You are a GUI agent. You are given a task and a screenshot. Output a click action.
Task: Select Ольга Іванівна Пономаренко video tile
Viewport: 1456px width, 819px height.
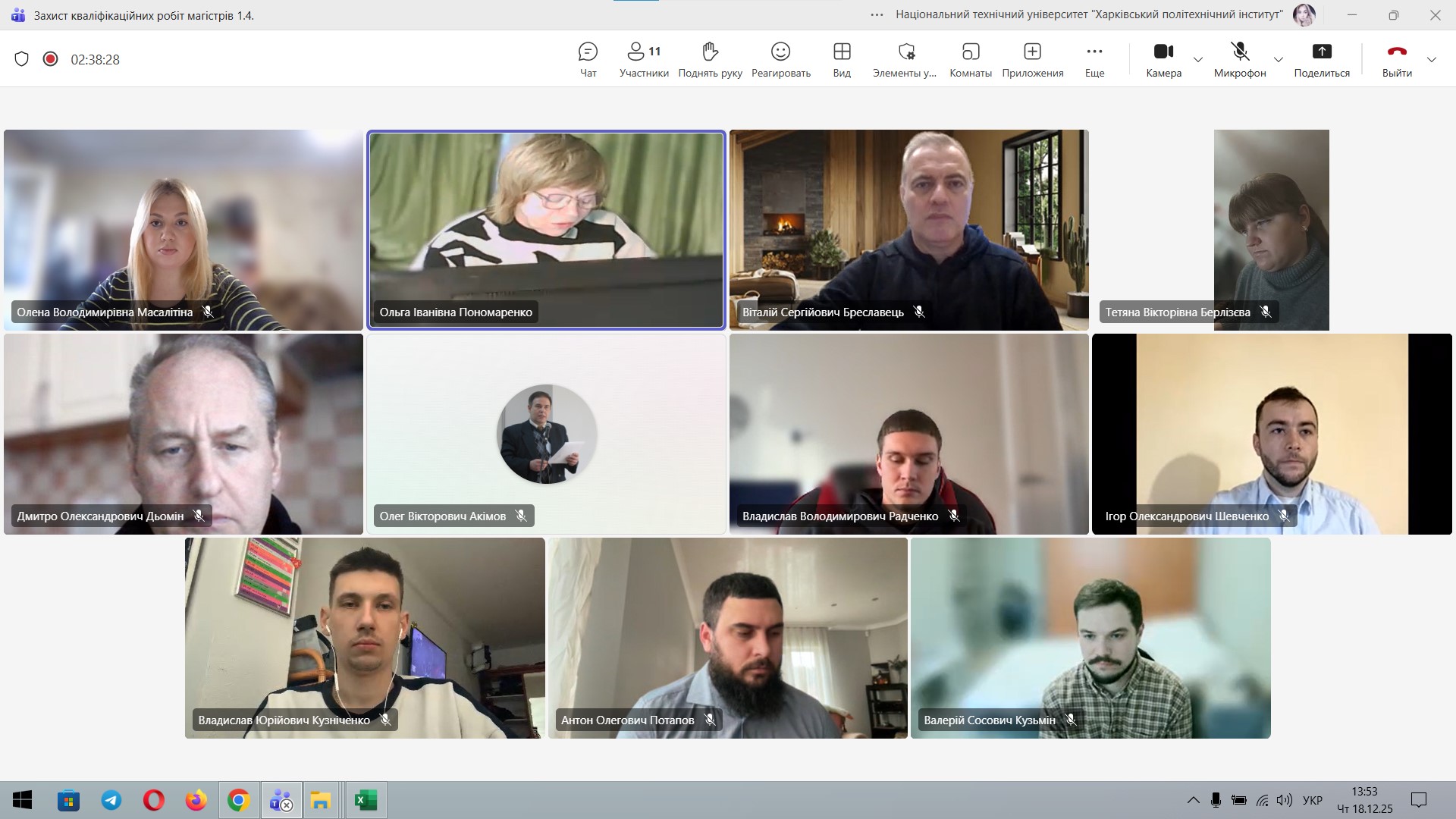click(x=546, y=227)
